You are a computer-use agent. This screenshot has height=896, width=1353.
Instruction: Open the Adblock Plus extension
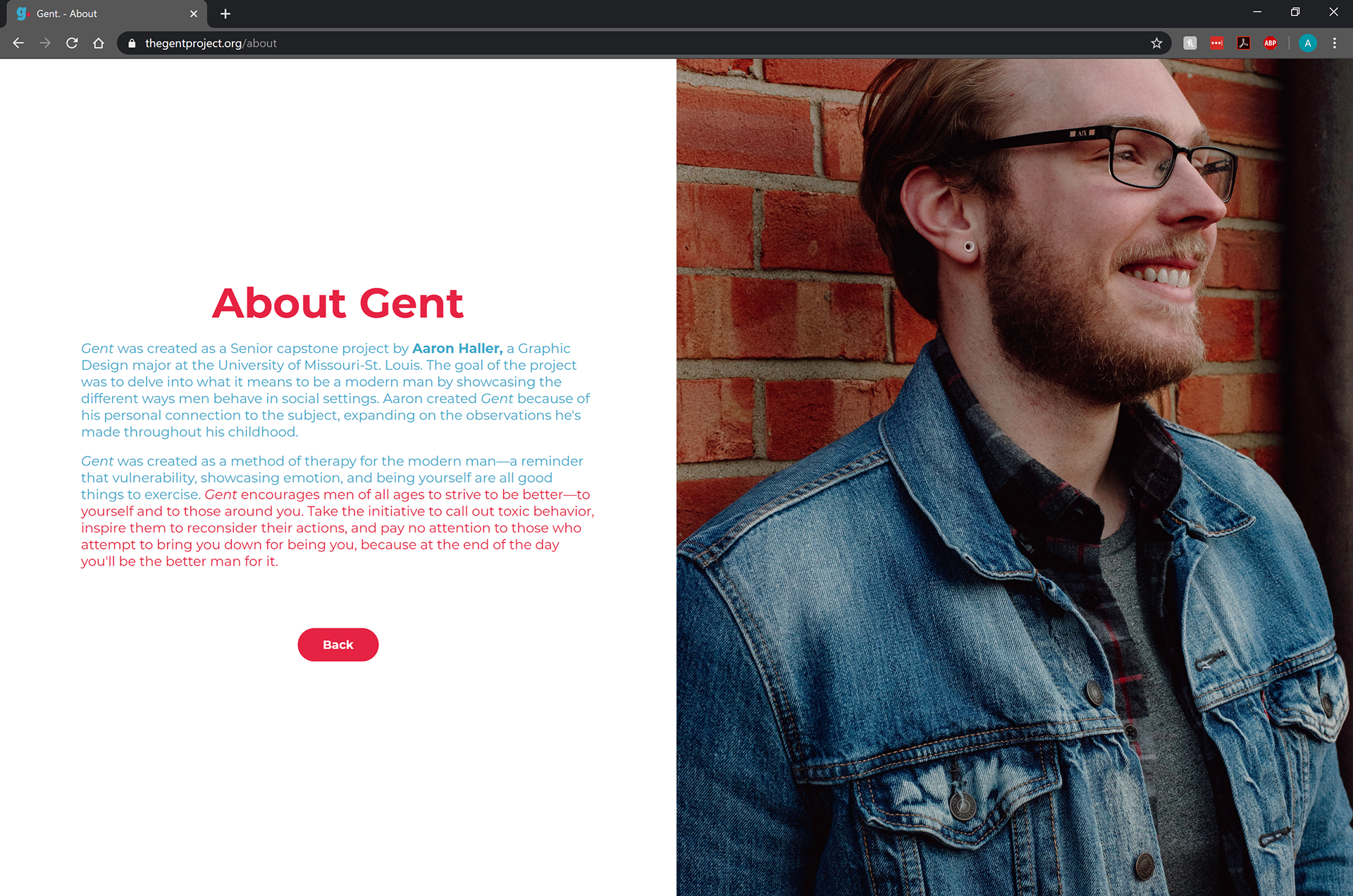[1271, 43]
